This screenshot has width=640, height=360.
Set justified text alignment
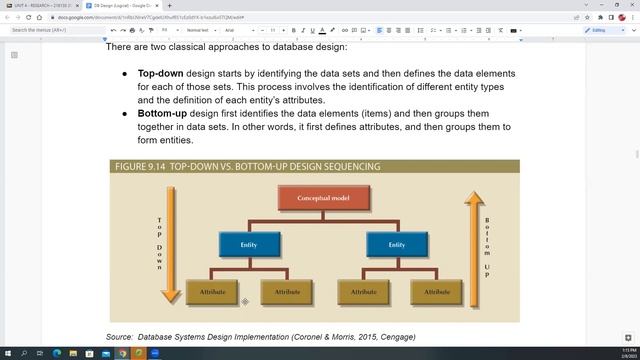pyautogui.click(x=407, y=30)
